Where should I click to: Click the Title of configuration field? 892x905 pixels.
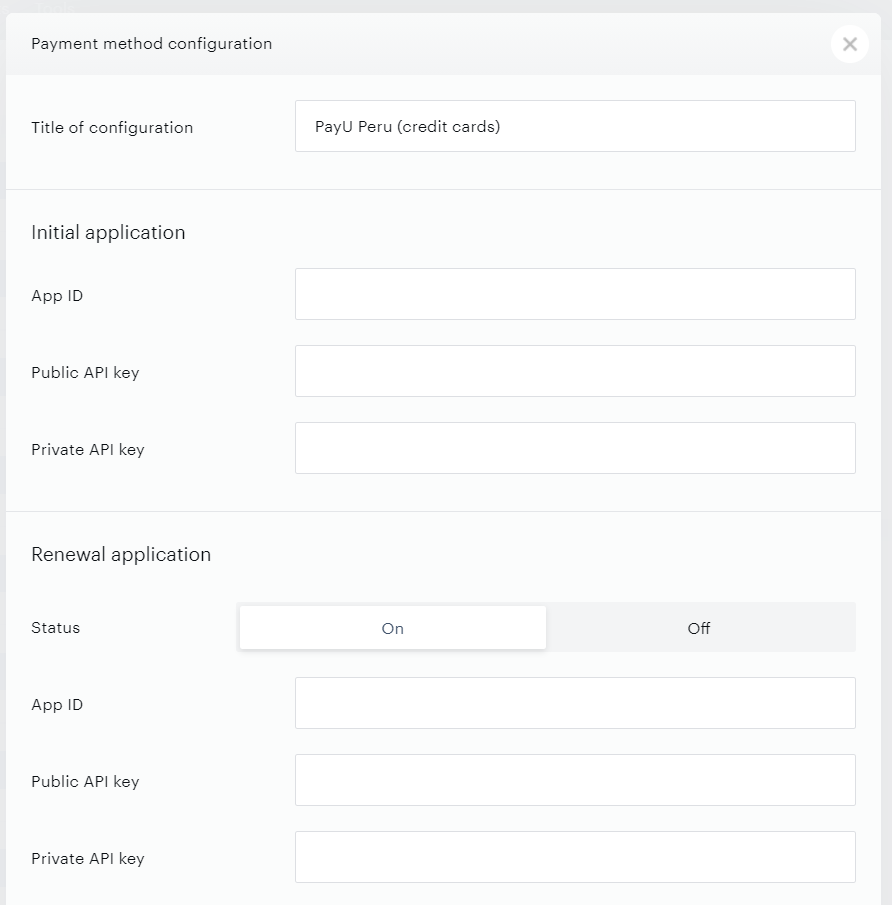coord(575,126)
